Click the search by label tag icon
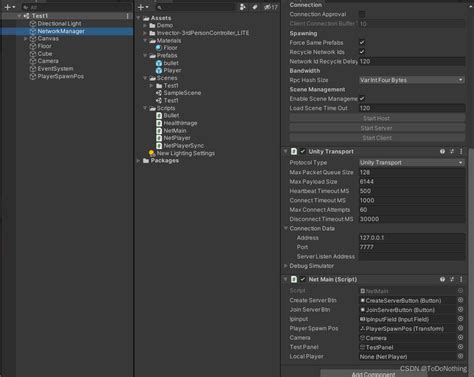 pos(255,7)
